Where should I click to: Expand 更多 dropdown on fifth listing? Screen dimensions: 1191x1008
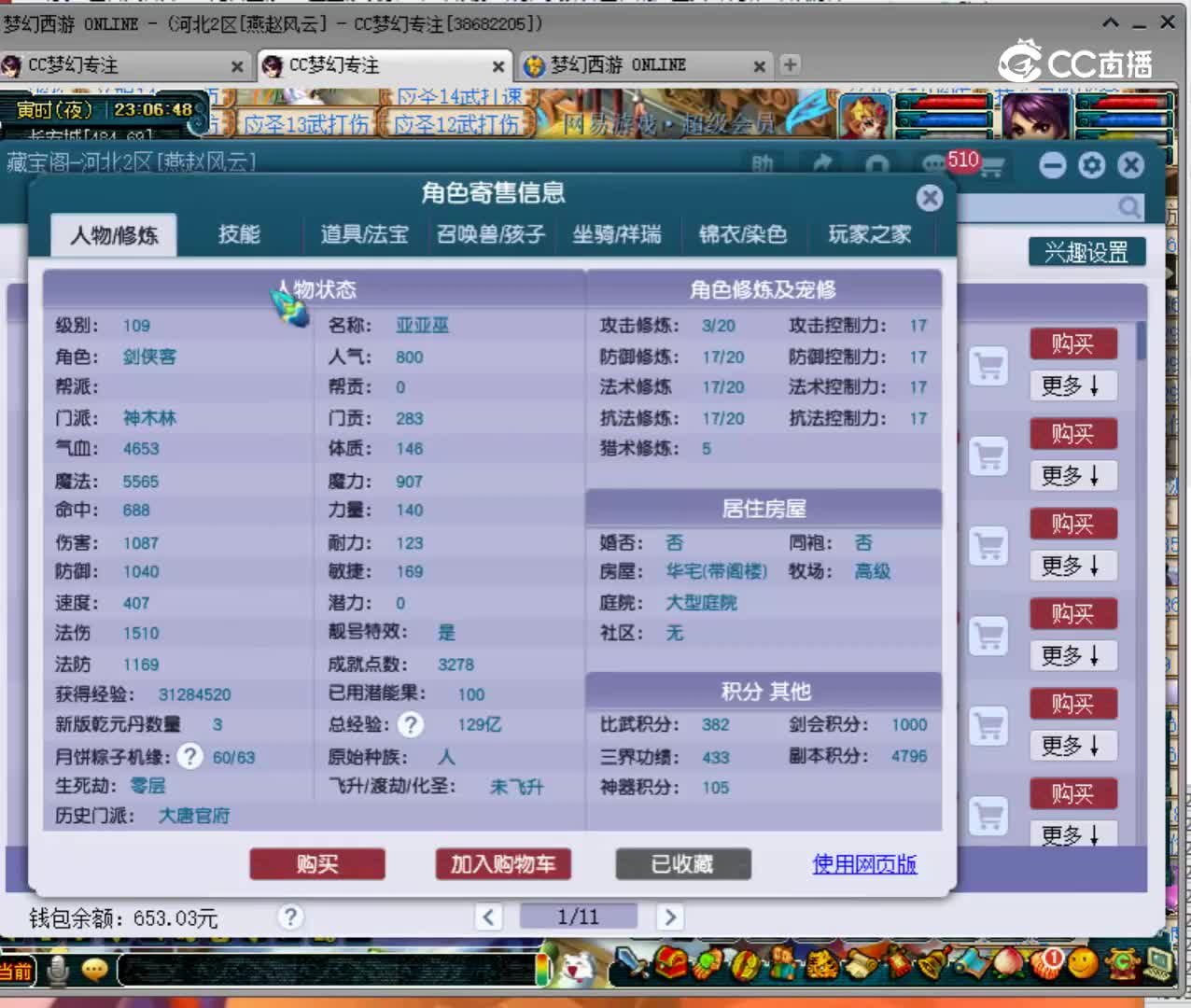1072,746
